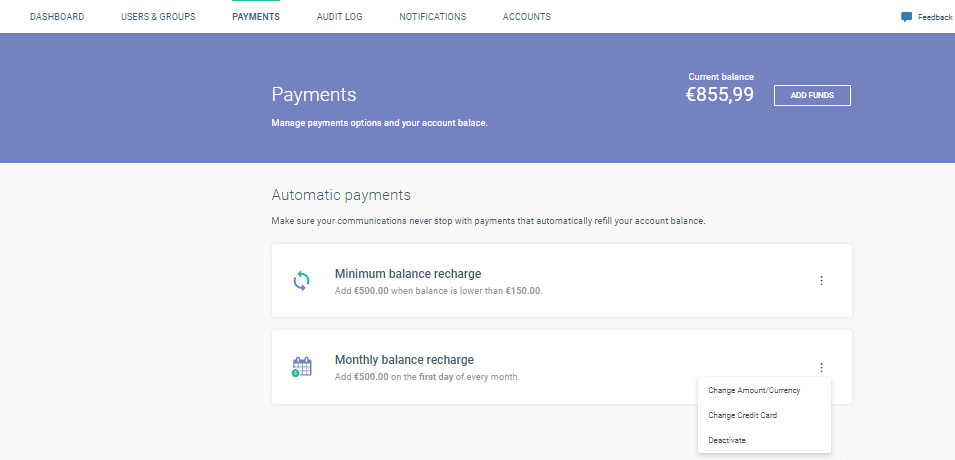Click Deactivate in the dropdown menu
This screenshot has width=955, height=460.
(727, 440)
